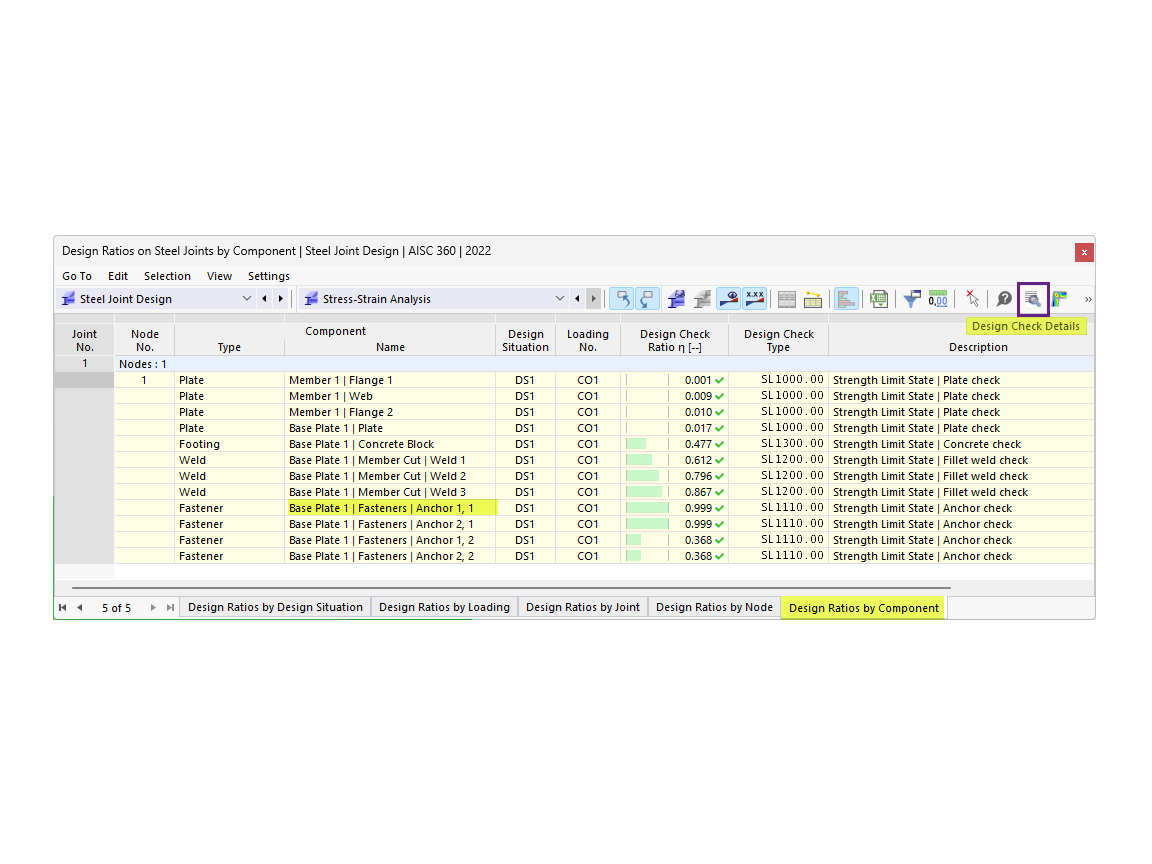The image size is (1152, 864).
Task: Select the Base Plate 1 | Concrete Block cell
Action: coord(389,444)
